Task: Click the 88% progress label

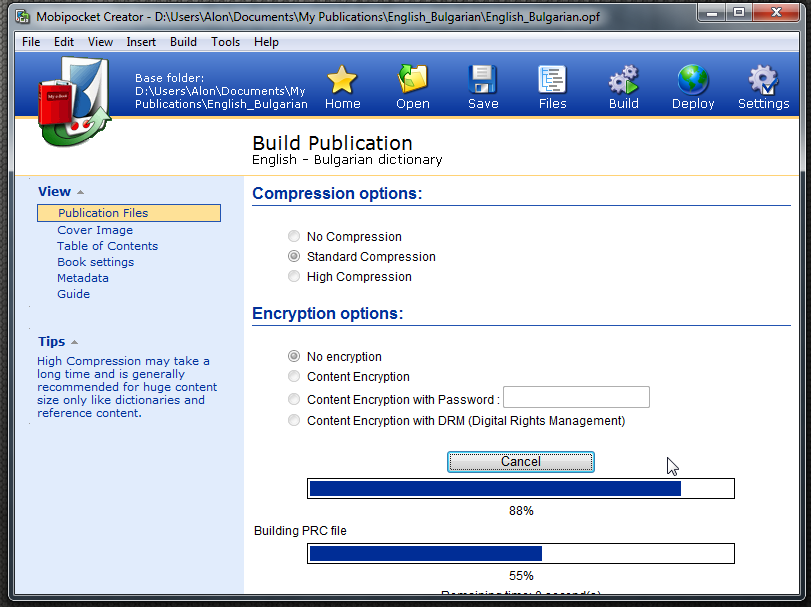Action: point(521,511)
